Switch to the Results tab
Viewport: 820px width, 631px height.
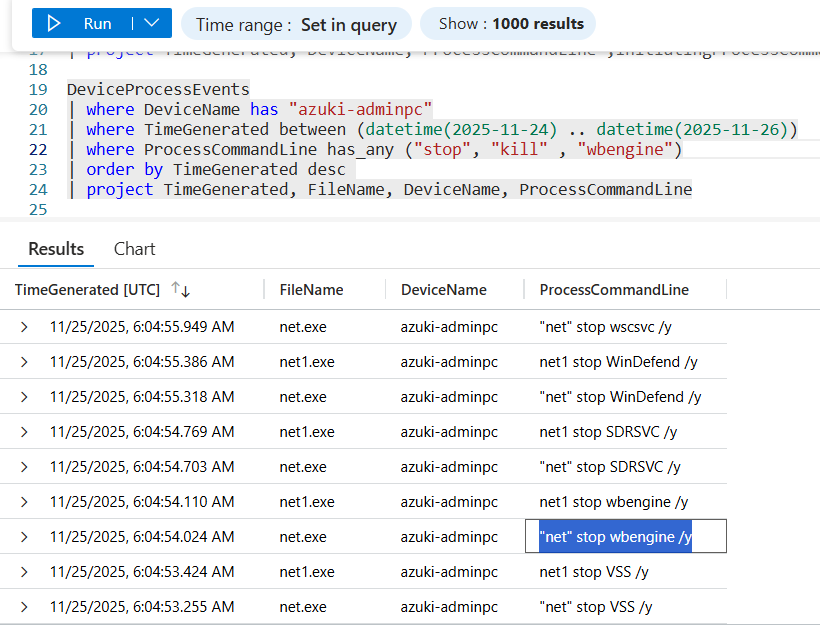click(56, 249)
